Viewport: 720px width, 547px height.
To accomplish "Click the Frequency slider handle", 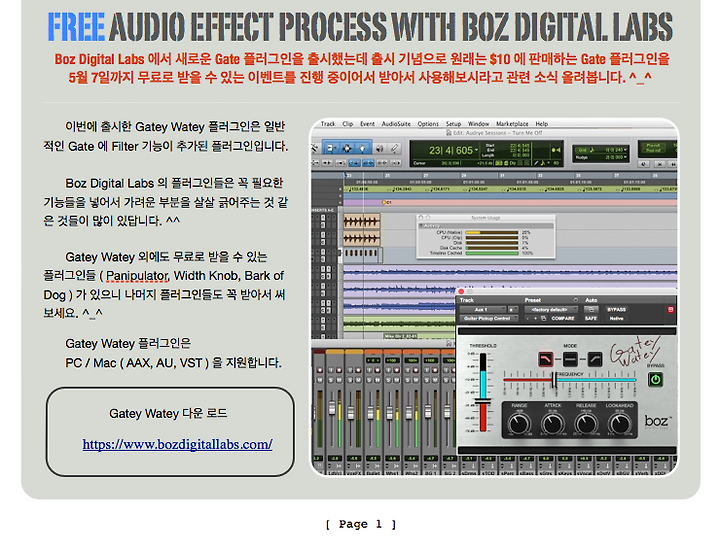I will [554, 380].
